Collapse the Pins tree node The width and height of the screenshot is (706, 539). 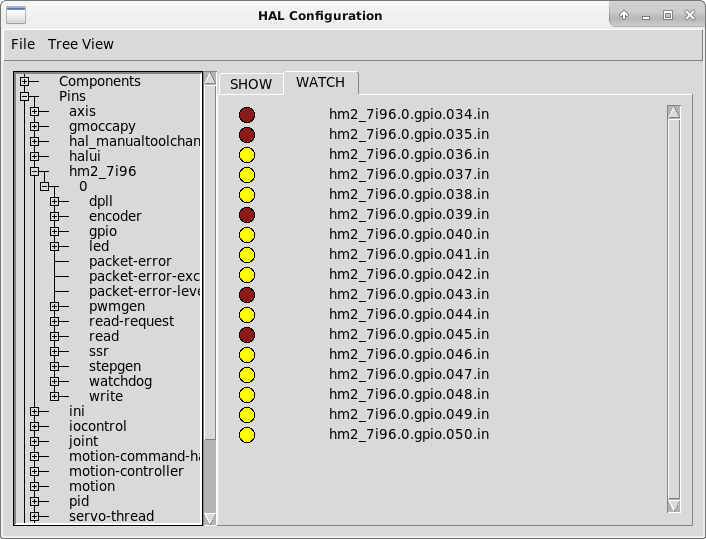tap(24, 96)
